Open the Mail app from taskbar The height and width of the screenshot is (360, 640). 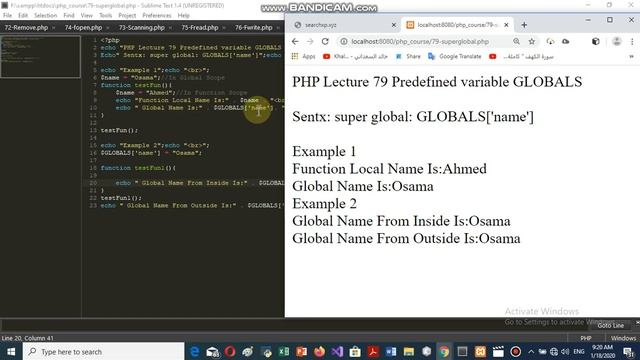[x=213, y=351]
